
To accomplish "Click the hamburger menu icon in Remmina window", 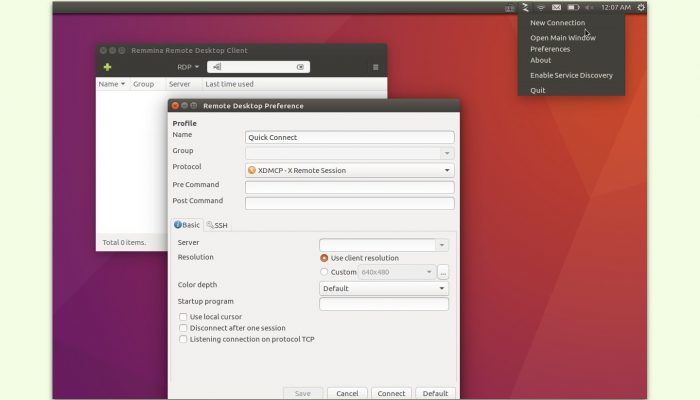I will click(375, 67).
